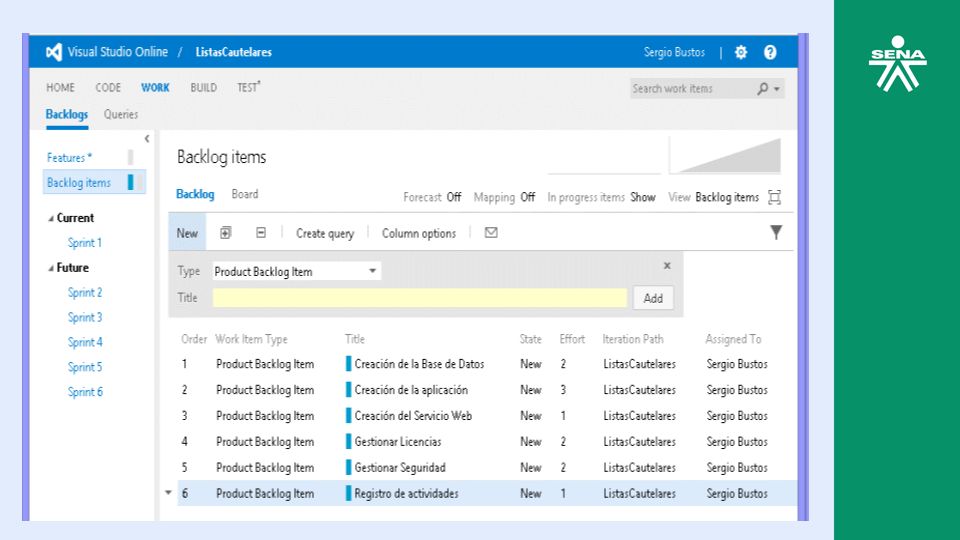Sort by State column header

pyautogui.click(x=530, y=339)
